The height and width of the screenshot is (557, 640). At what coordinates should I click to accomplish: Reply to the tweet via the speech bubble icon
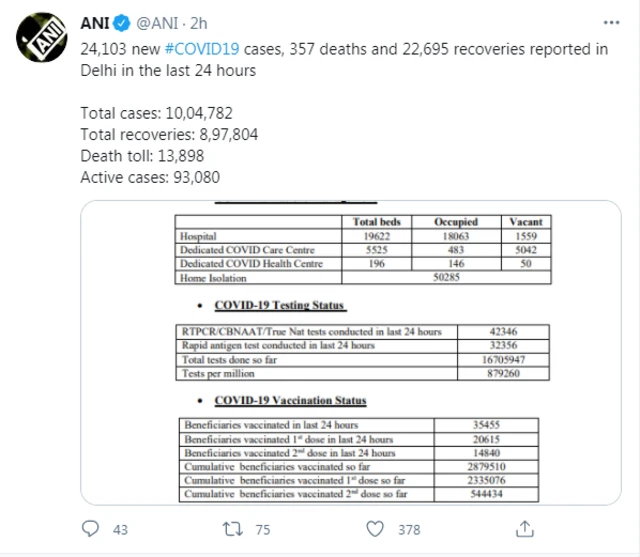[91, 529]
